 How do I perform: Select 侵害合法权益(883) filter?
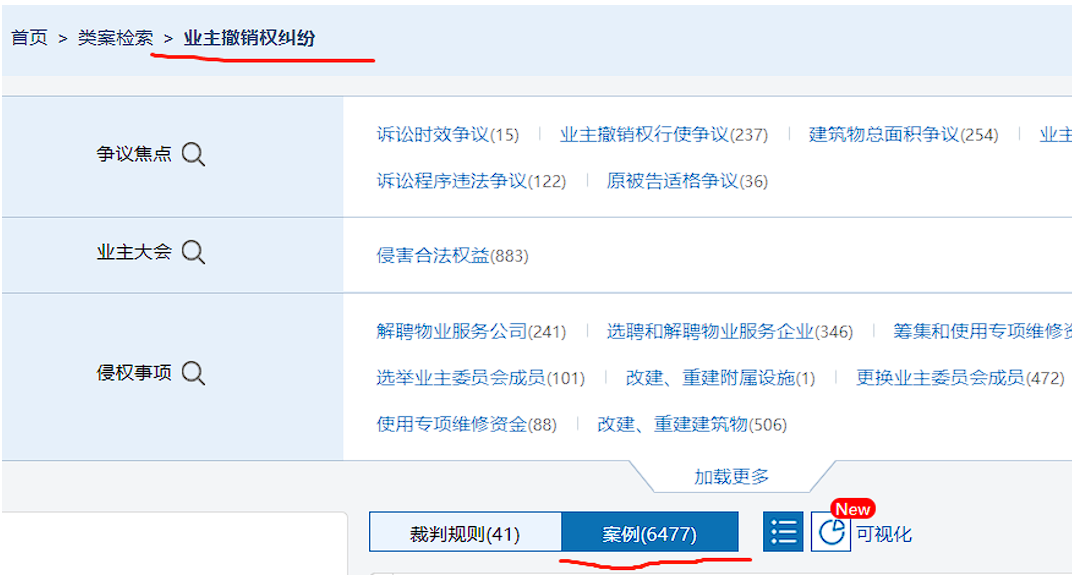[x=452, y=255]
